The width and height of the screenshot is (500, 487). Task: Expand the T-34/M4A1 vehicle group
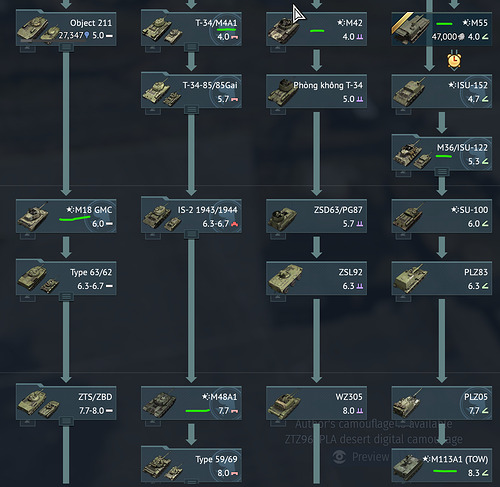(191, 47)
